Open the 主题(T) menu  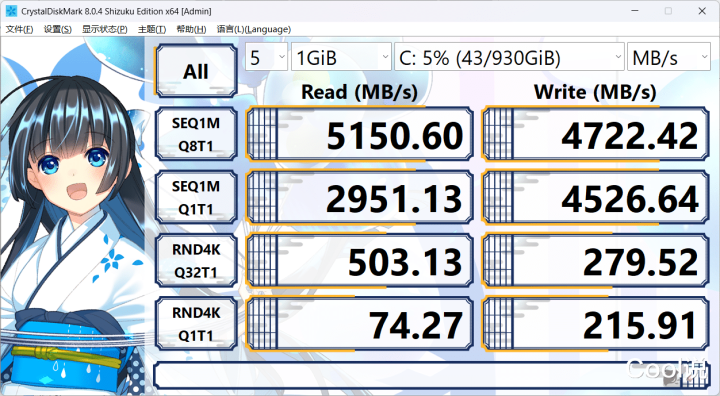pos(152,29)
